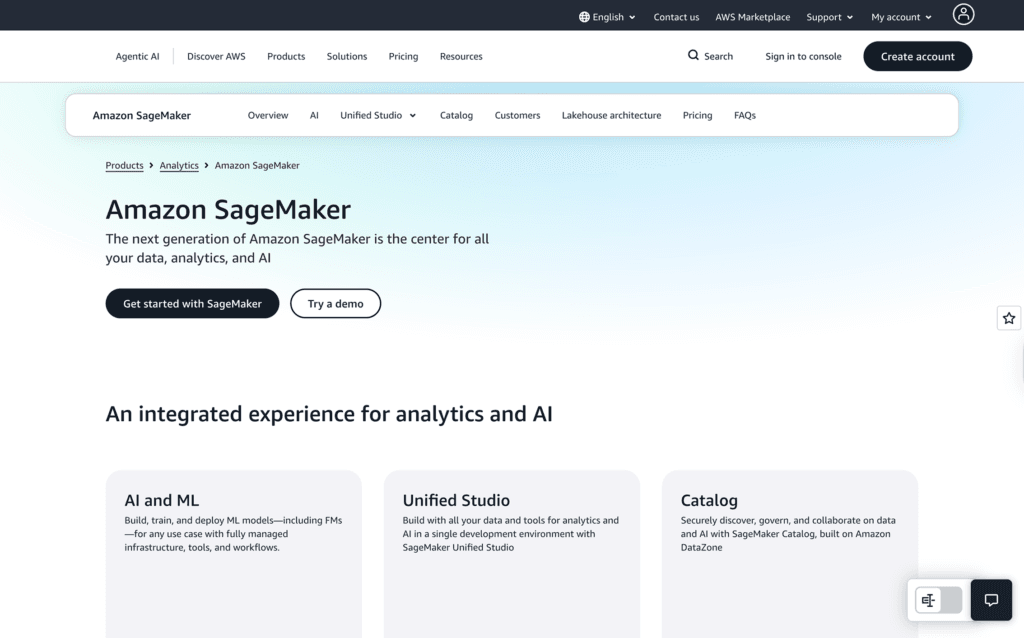
Task: Click the magnifying glass search icon
Action: tap(693, 56)
